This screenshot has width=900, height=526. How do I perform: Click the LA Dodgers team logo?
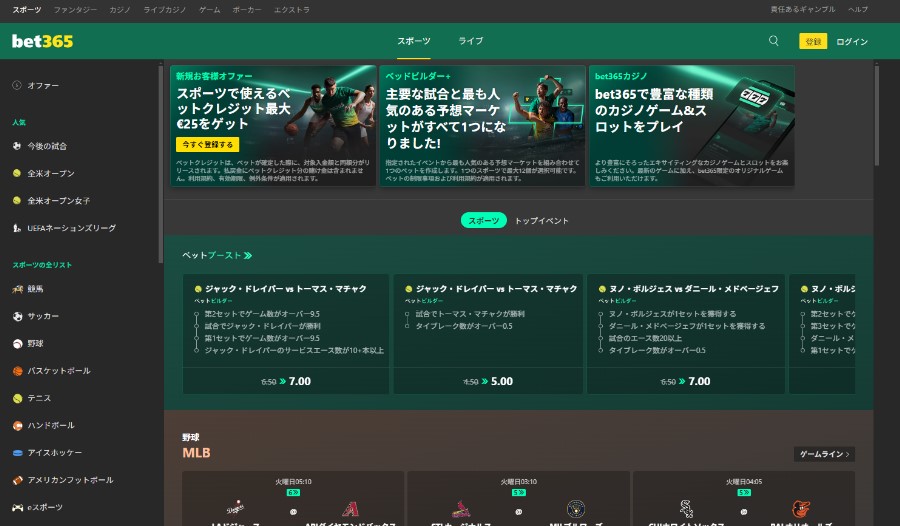pyautogui.click(x=235, y=508)
